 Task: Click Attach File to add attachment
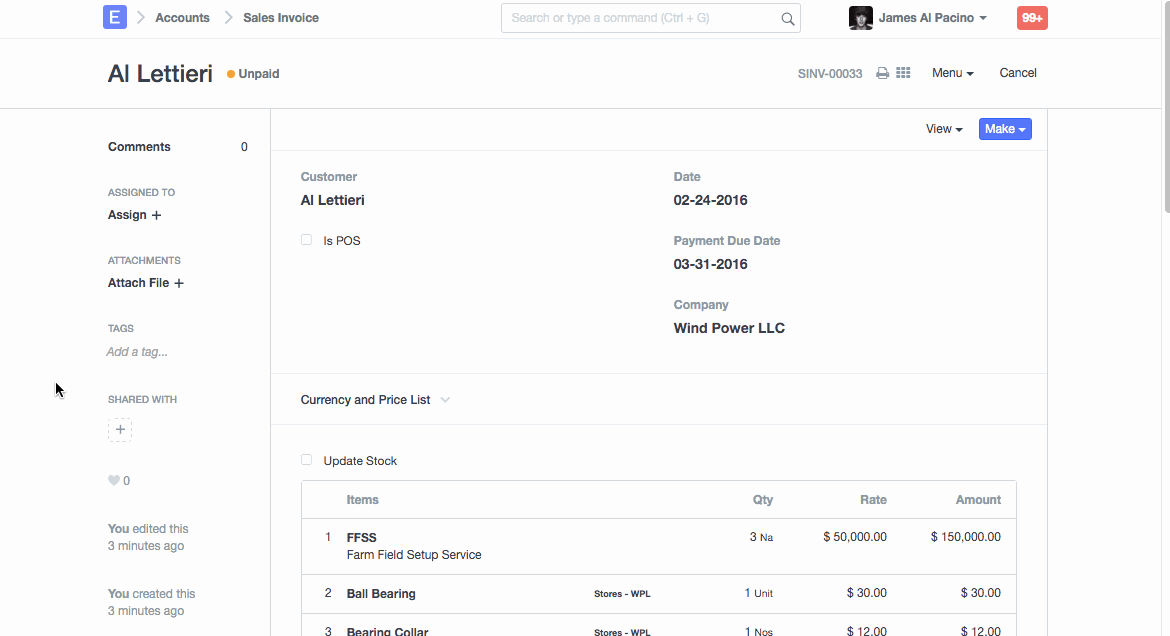(146, 283)
